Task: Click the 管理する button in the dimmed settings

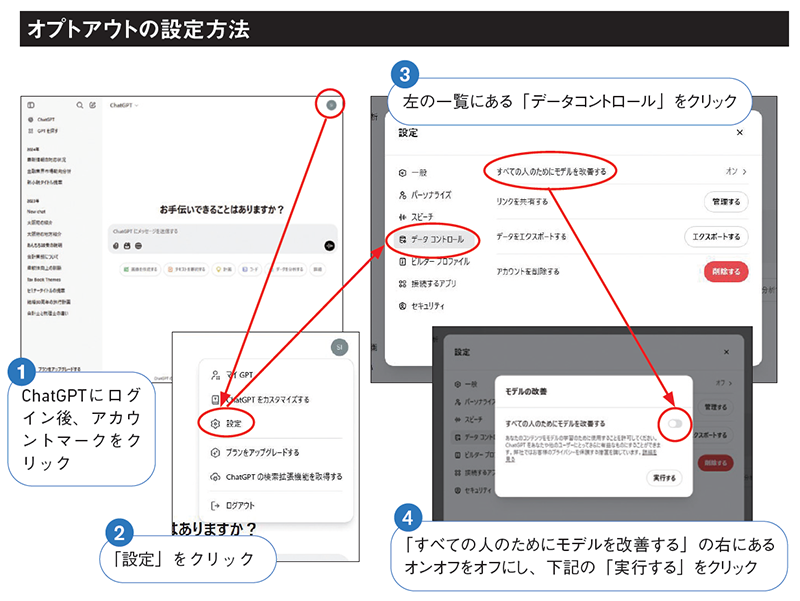Action: point(716,407)
